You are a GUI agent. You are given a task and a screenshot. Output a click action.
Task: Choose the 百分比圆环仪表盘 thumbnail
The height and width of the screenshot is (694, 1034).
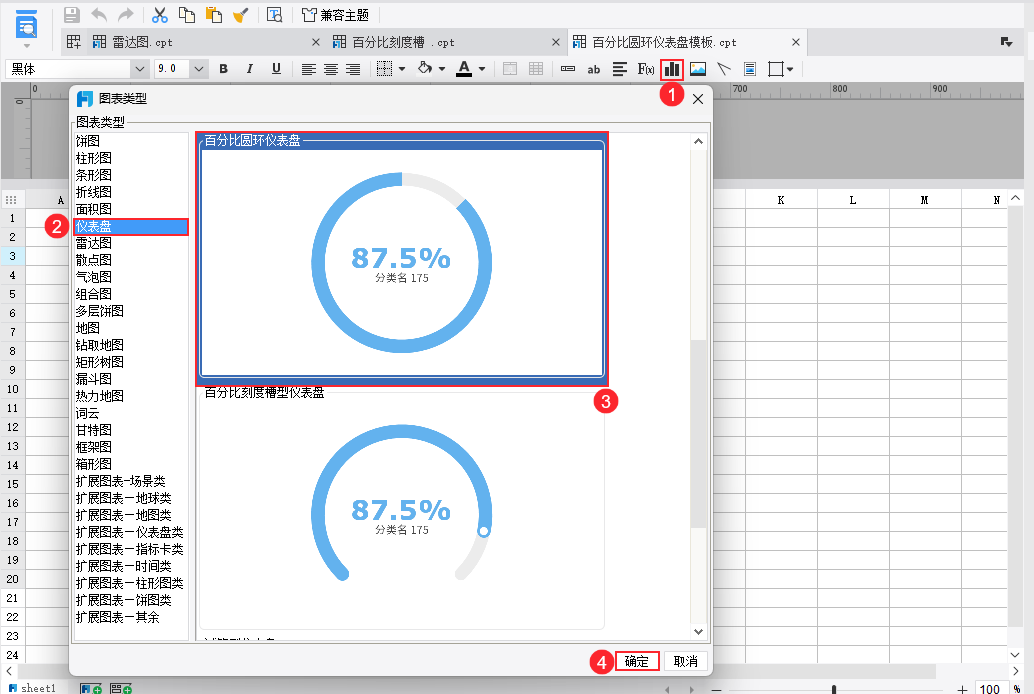click(x=402, y=259)
